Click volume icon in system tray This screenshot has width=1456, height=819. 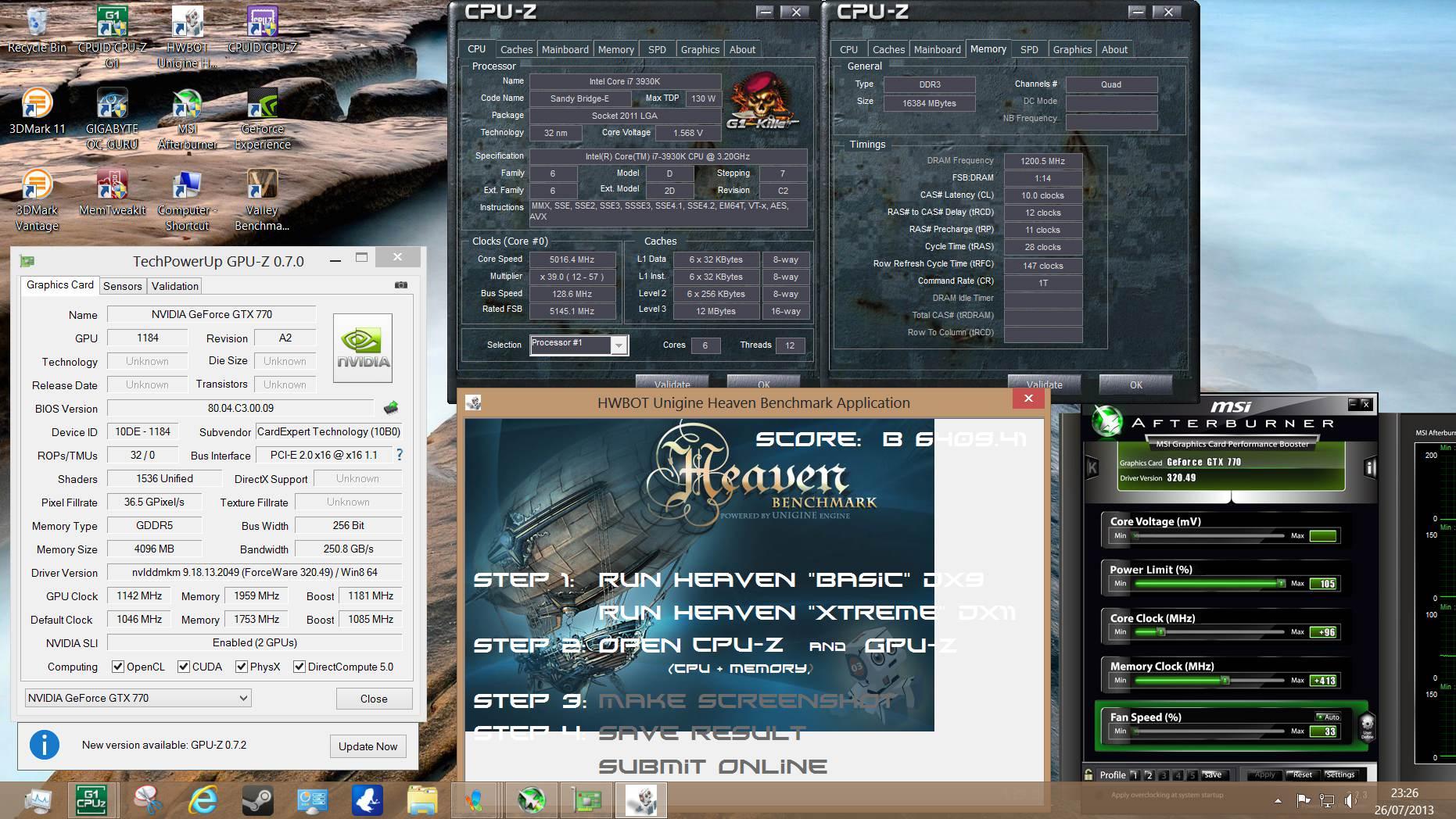(x=1350, y=800)
